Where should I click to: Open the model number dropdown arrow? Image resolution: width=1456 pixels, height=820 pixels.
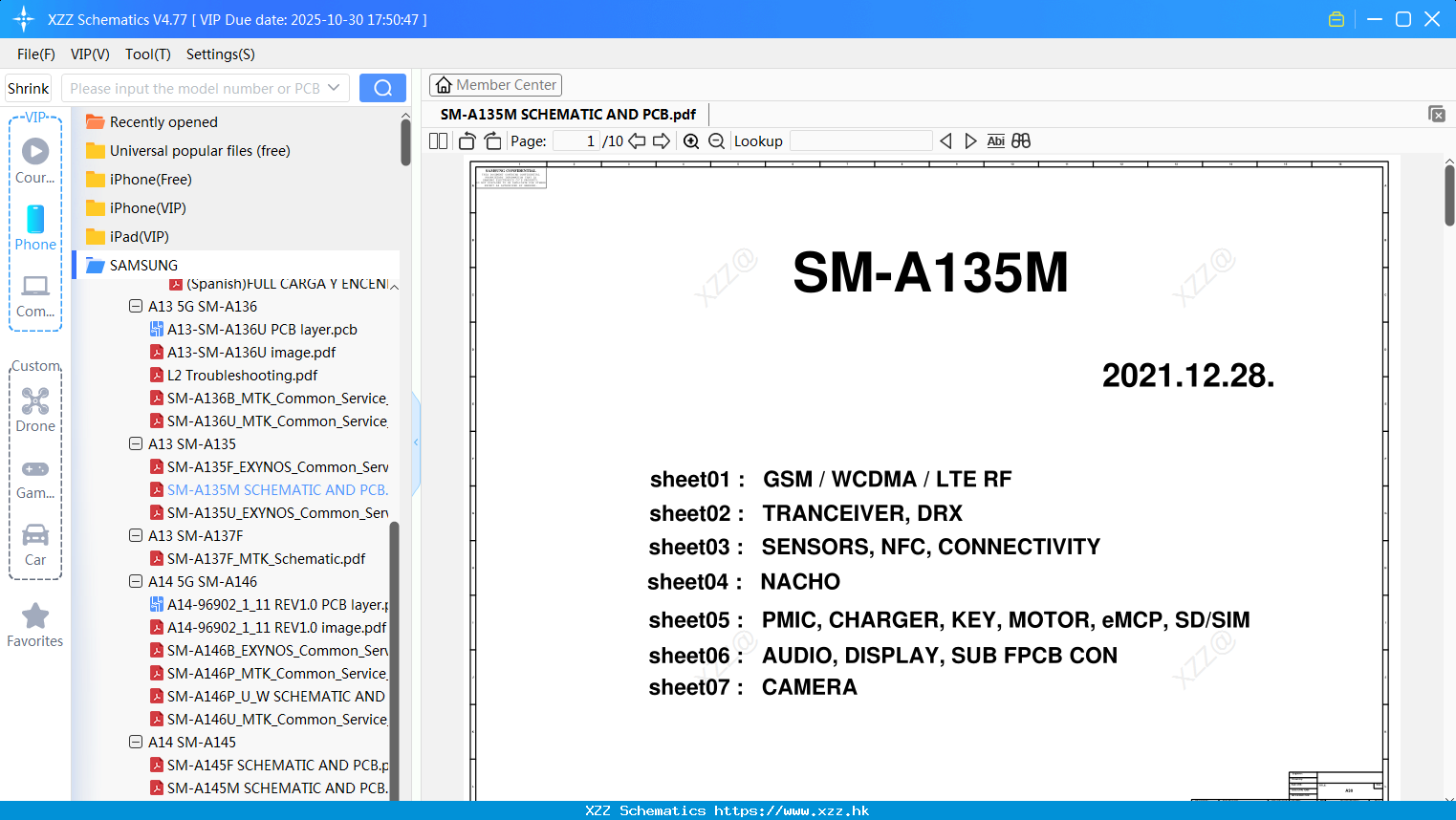[334, 88]
